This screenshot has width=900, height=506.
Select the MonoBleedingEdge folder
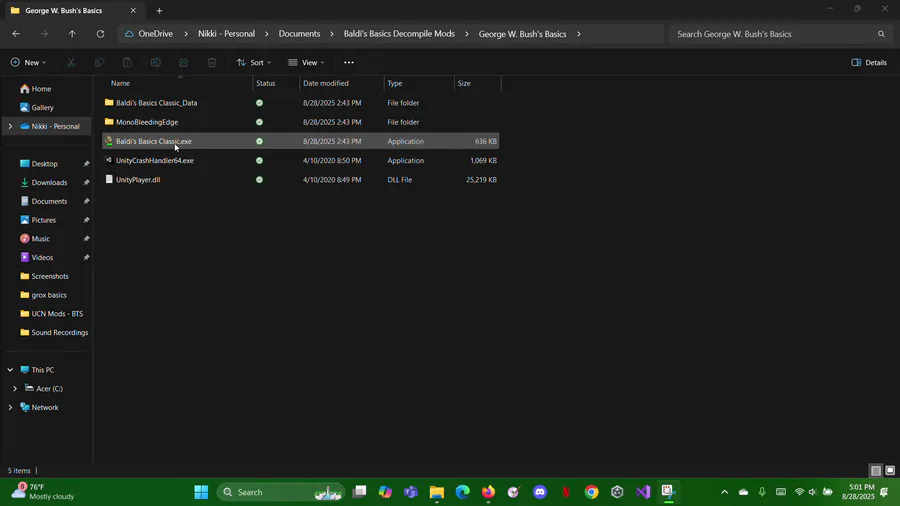[300, 122]
